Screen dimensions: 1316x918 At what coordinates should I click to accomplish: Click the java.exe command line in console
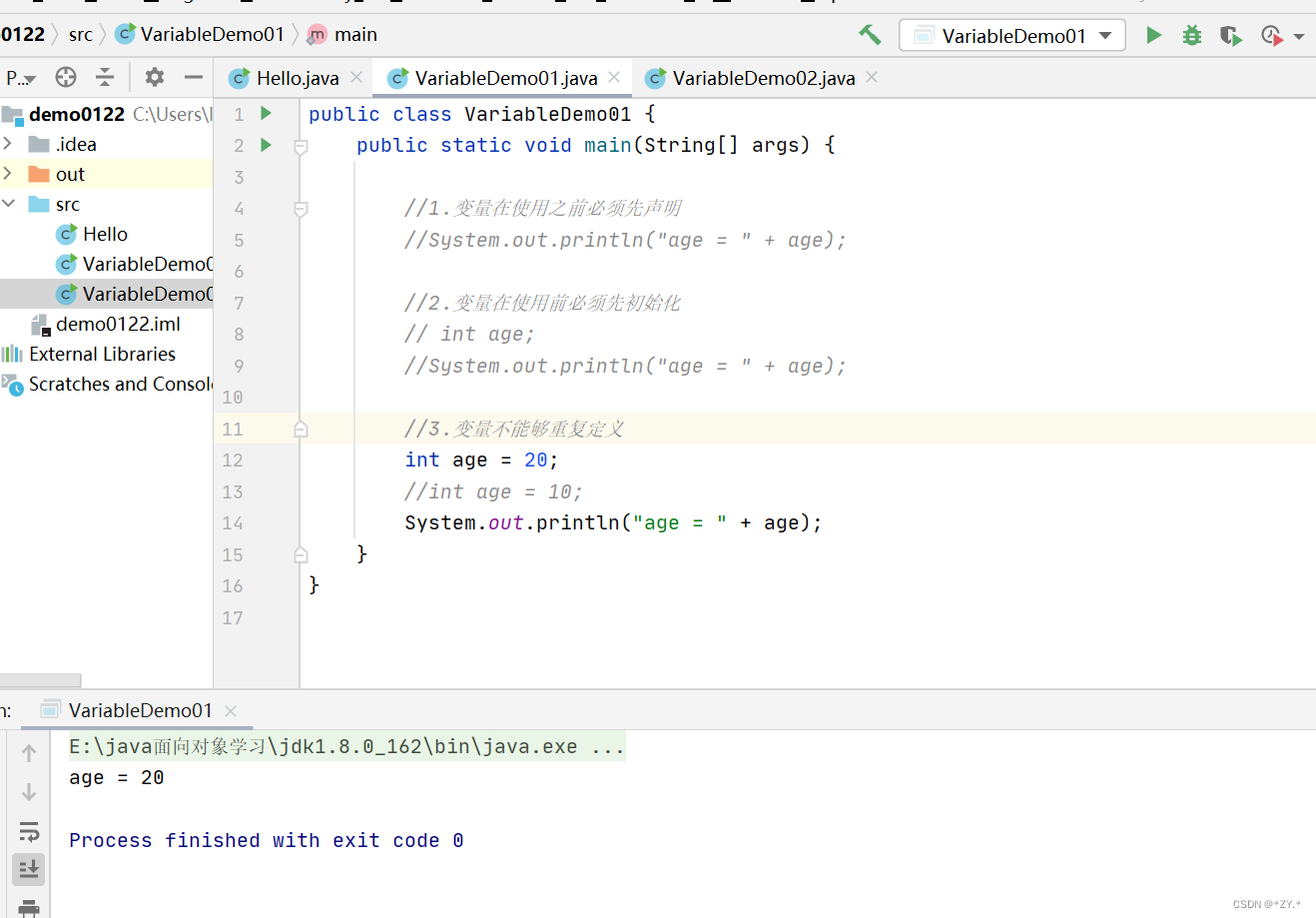click(346, 746)
